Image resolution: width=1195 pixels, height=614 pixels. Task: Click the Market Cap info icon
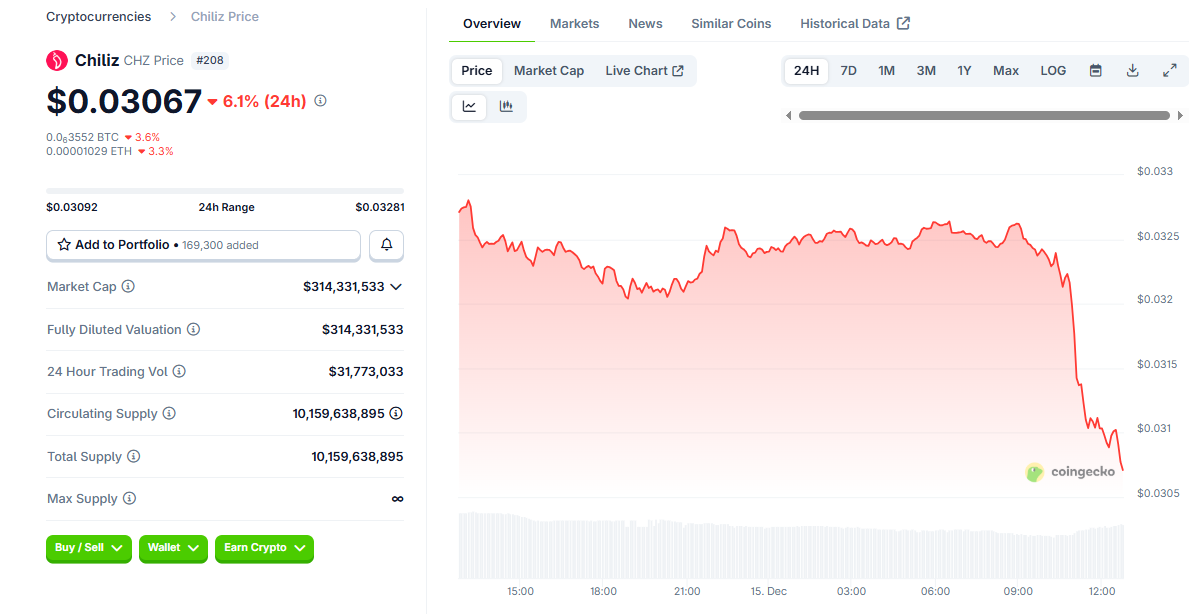pos(128,287)
